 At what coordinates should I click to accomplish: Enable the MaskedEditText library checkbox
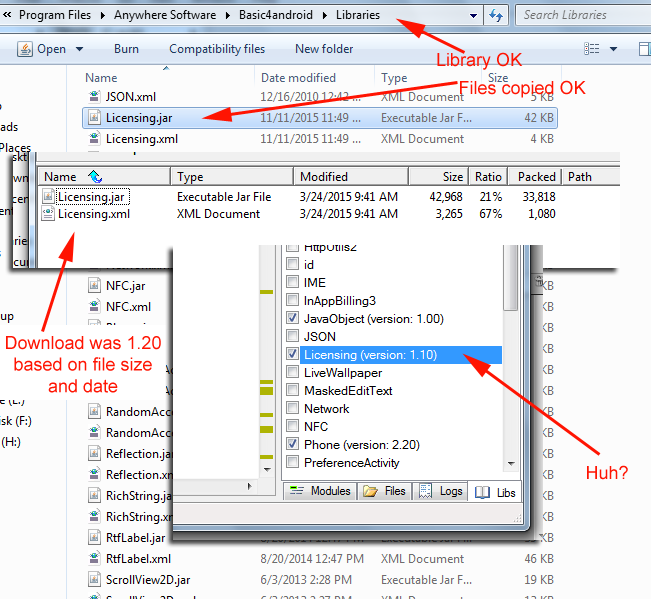292,390
